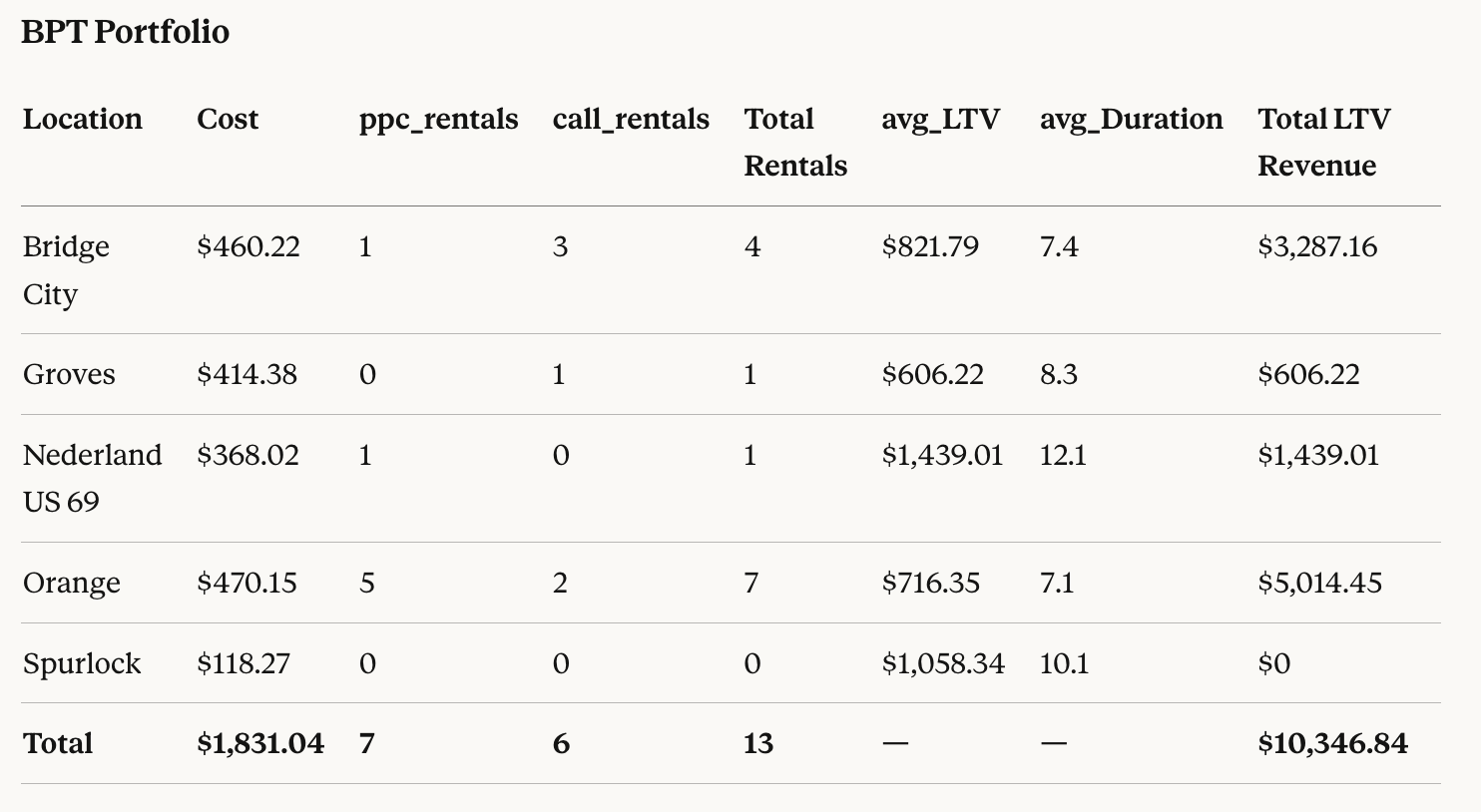Screen dimensions: 1481x812
Task: Click the Cost column header
Action: click(x=228, y=120)
